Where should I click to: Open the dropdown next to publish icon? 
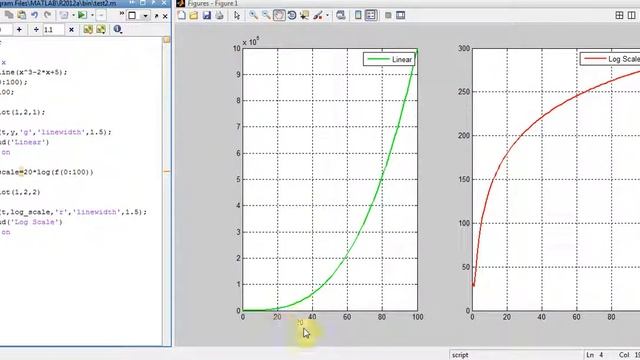(73, 16)
